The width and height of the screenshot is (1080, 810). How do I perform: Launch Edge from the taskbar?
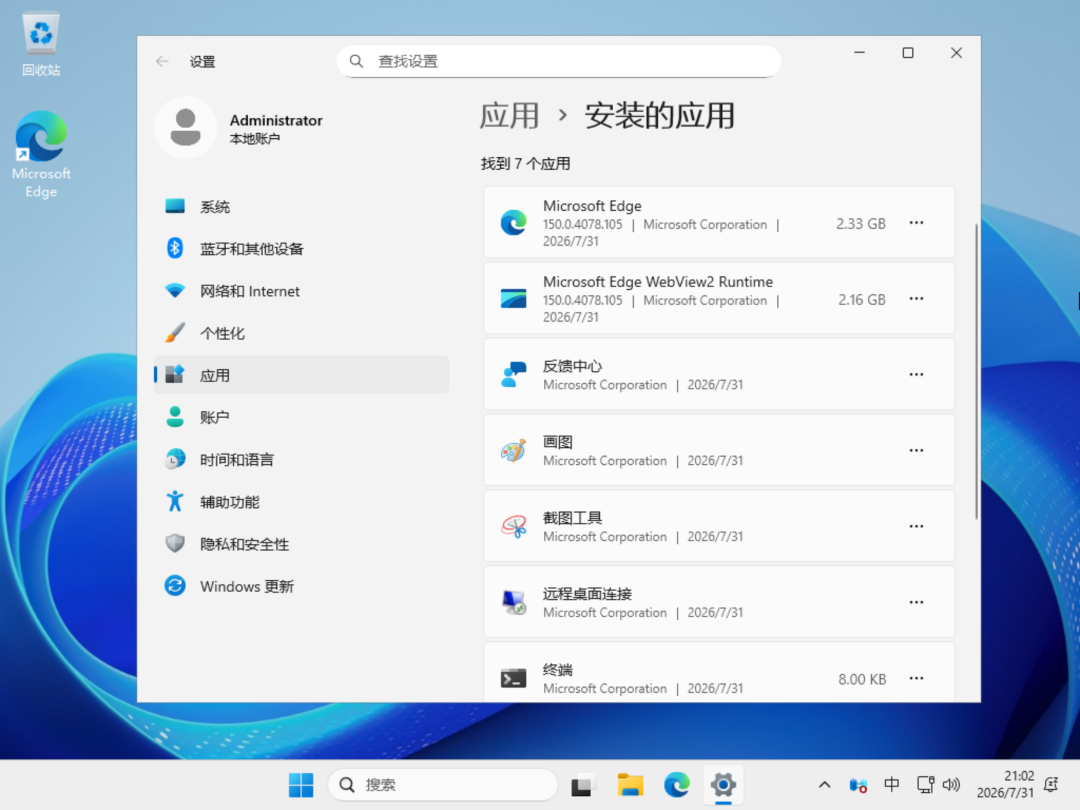(676, 785)
